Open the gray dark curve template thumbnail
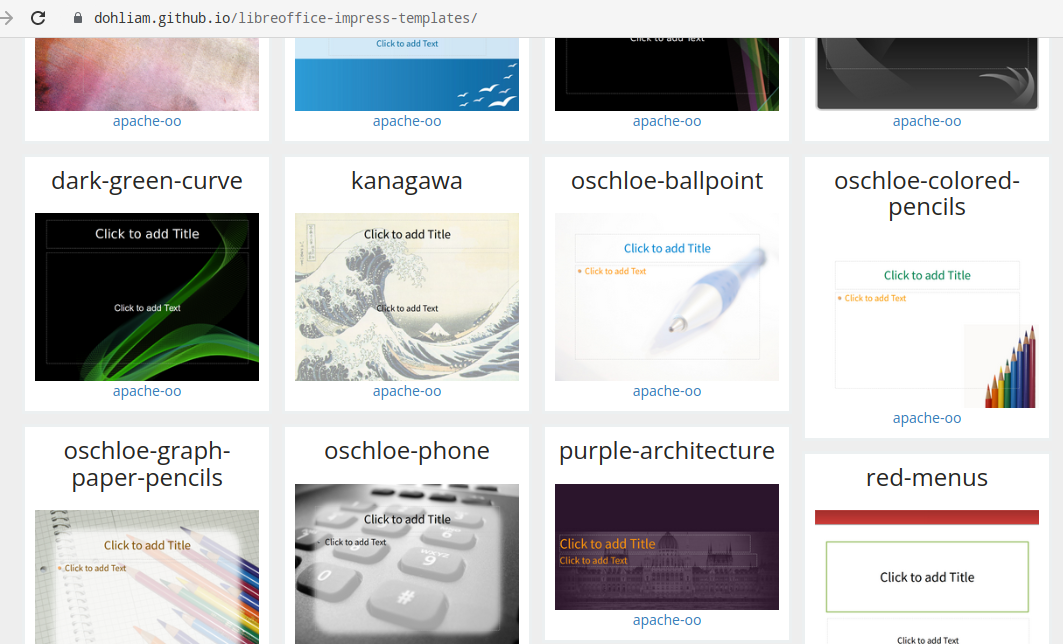Image resolution: width=1063 pixels, height=644 pixels. (x=927, y=74)
